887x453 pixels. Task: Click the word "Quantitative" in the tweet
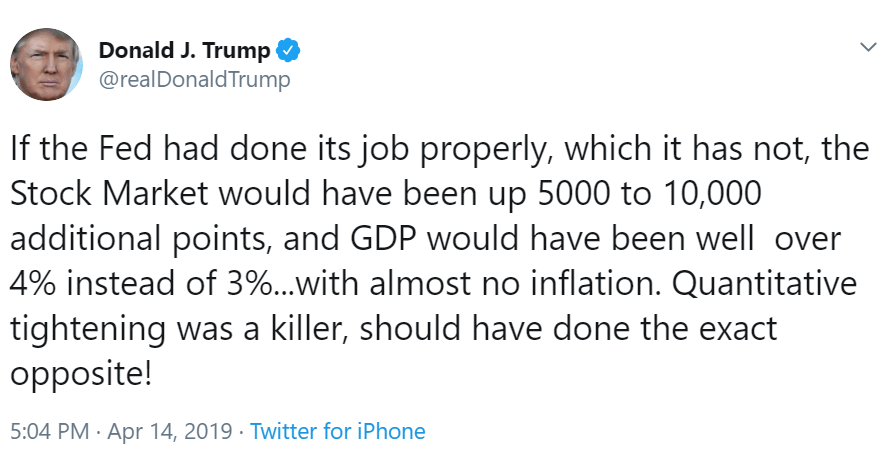764,285
